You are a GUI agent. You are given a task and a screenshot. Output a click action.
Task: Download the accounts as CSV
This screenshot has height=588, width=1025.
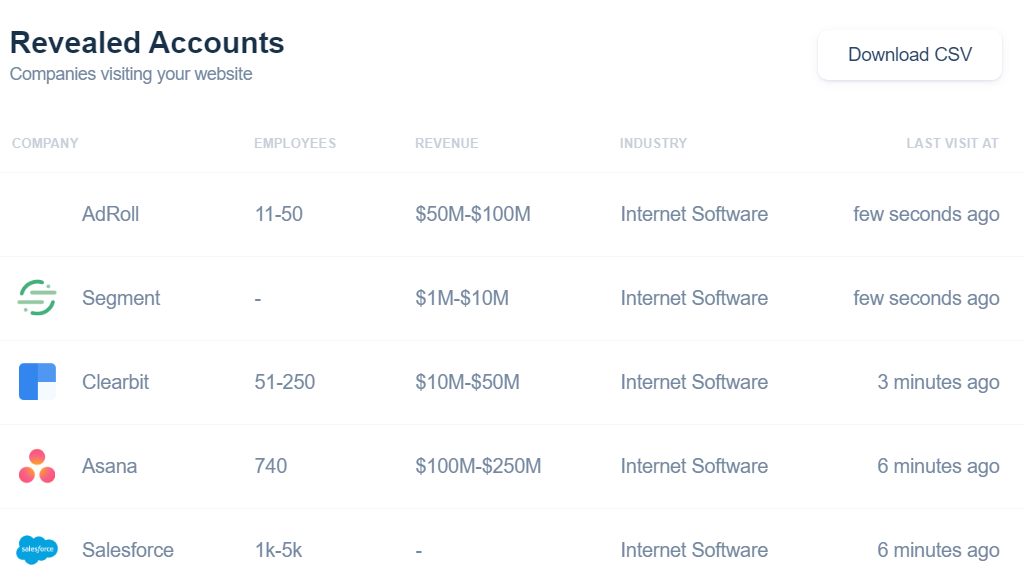click(x=909, y=54)
